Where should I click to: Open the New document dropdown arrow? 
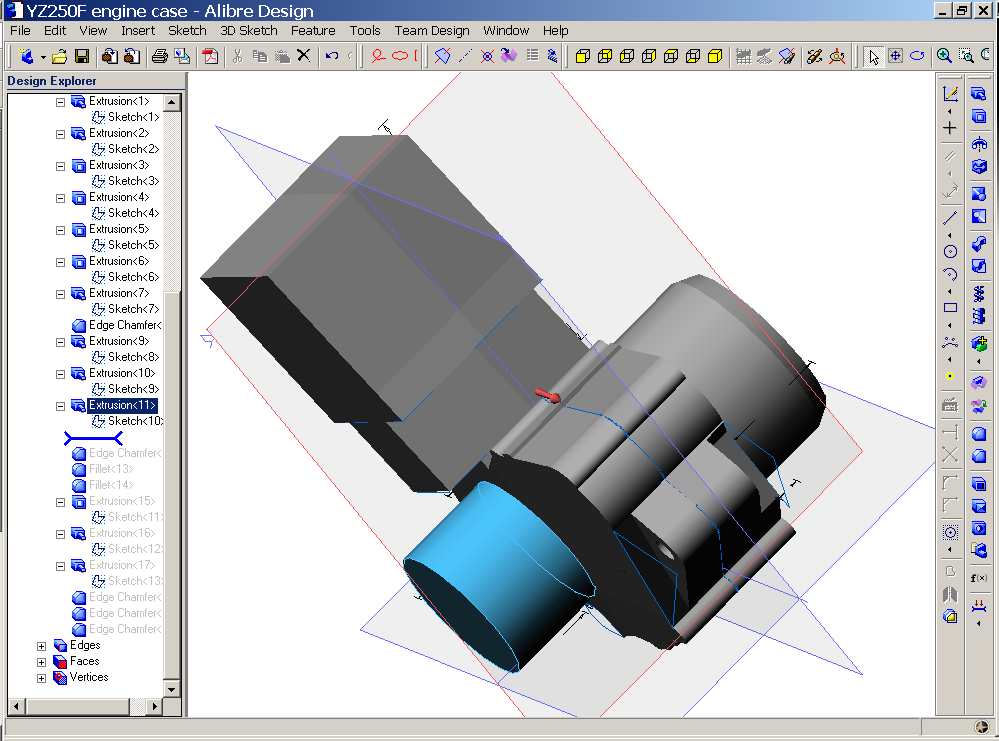43,57
